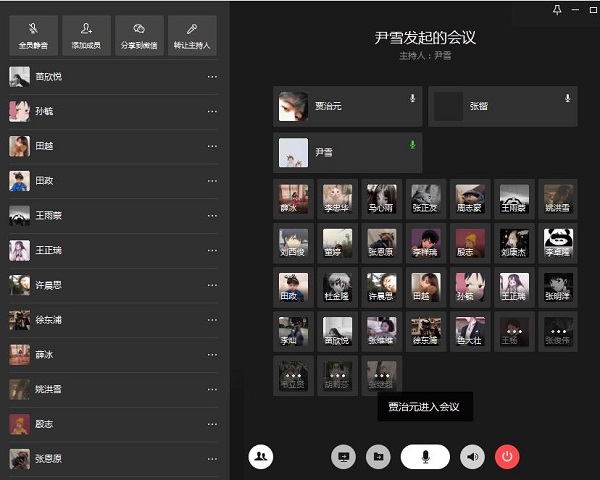Share meeting via 分享到微信
The height and width of the screenshot is (480, 600).
point(140,36)
